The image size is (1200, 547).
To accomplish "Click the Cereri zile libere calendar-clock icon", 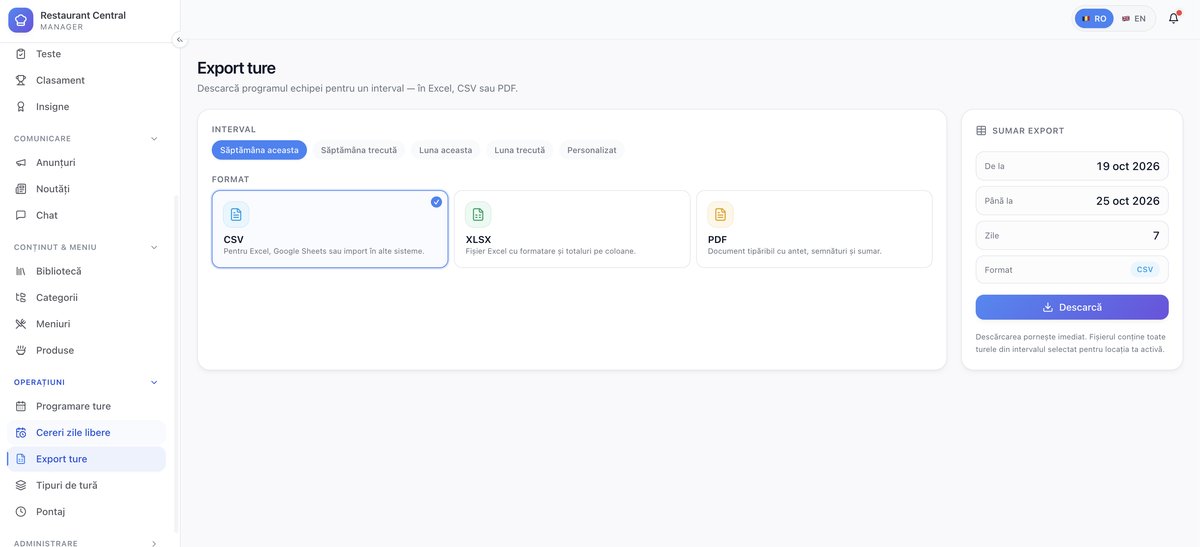I will pos(21,433).
